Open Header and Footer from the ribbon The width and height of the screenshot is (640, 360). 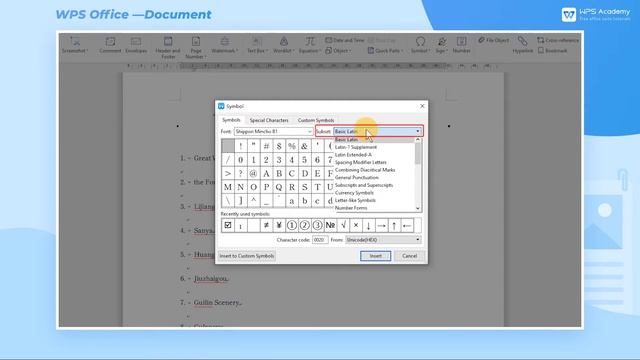(x=168, y=47)
